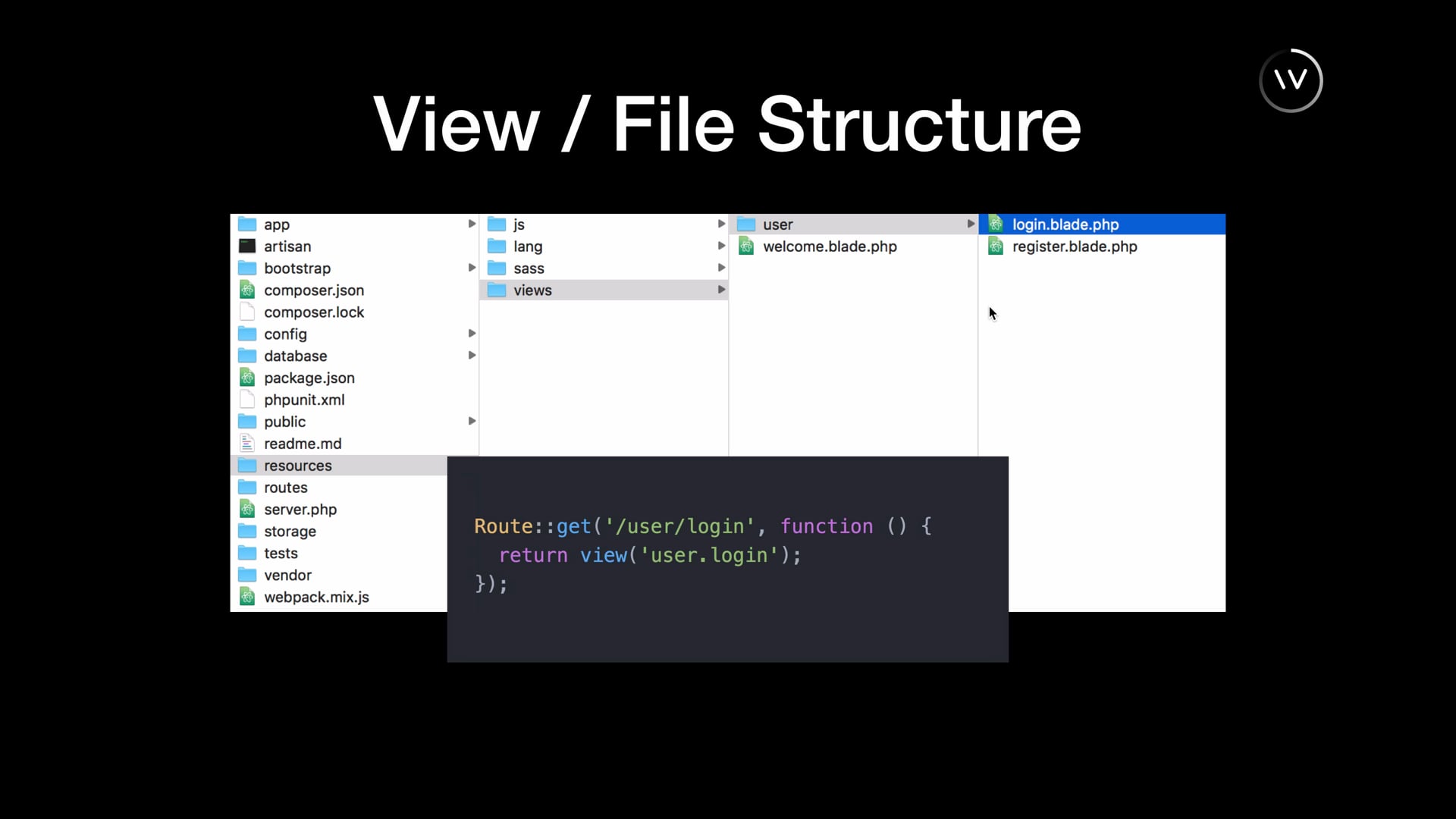Click the views folder icon
Image resolution: width=1456 pixels, height=819 pixels.
(497, 290)
